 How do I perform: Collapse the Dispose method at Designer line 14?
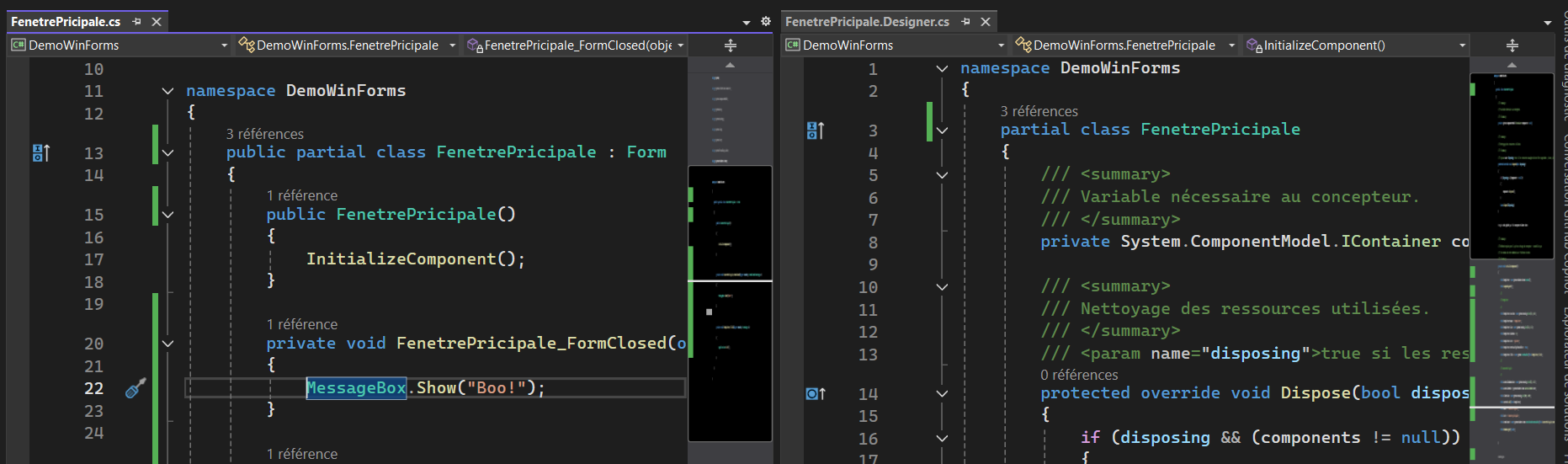(942, 393)
